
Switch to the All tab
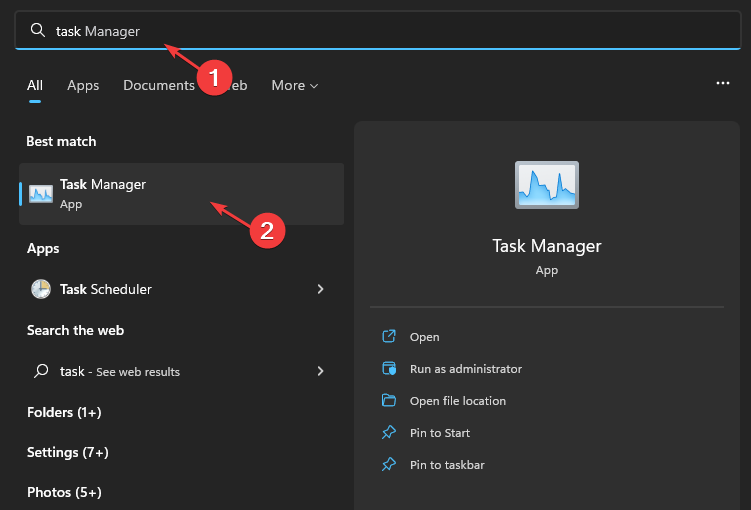34,85
